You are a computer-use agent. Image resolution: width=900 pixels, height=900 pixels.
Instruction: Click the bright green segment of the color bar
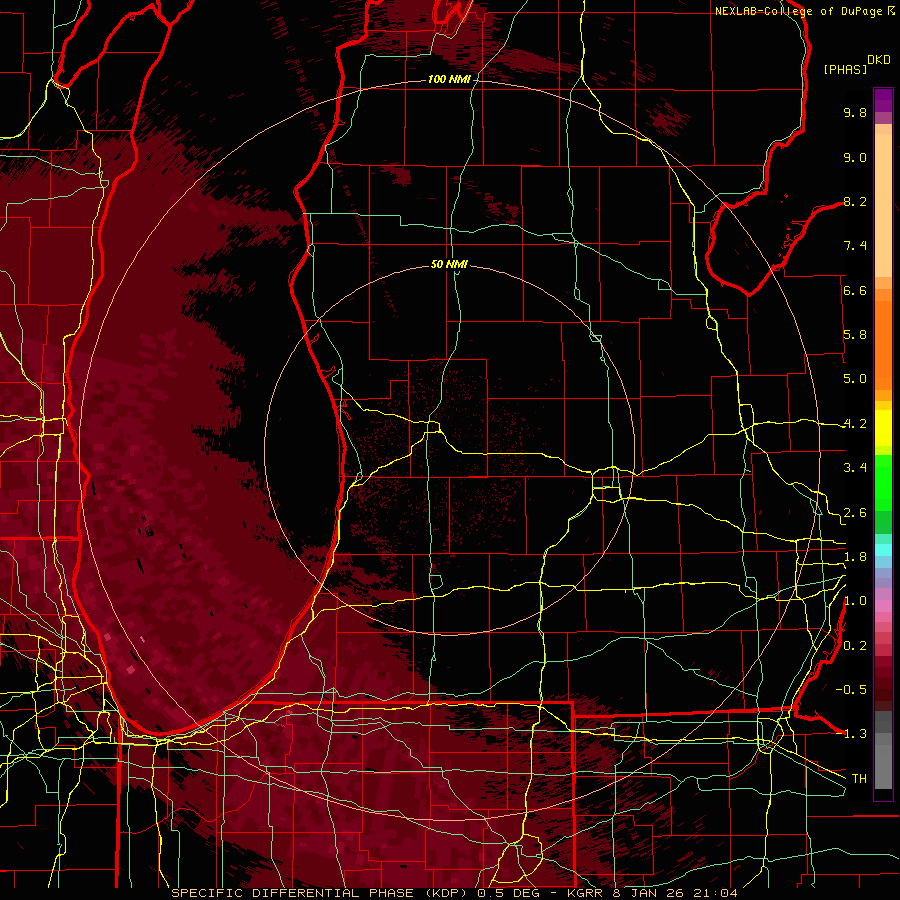tap(883, 481)
